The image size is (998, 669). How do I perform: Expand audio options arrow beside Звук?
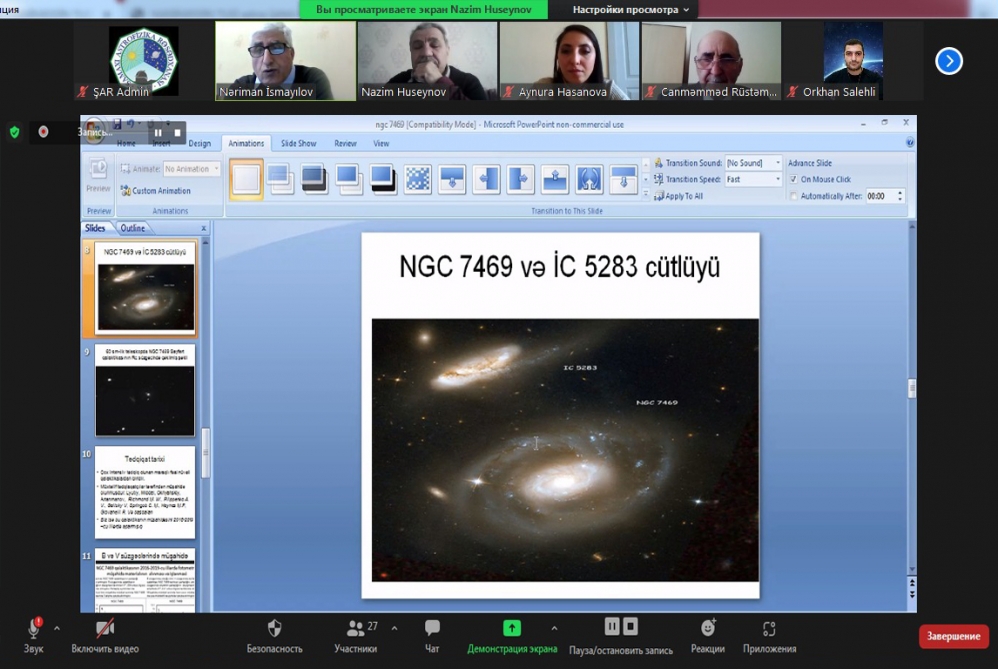click(57, 628)
